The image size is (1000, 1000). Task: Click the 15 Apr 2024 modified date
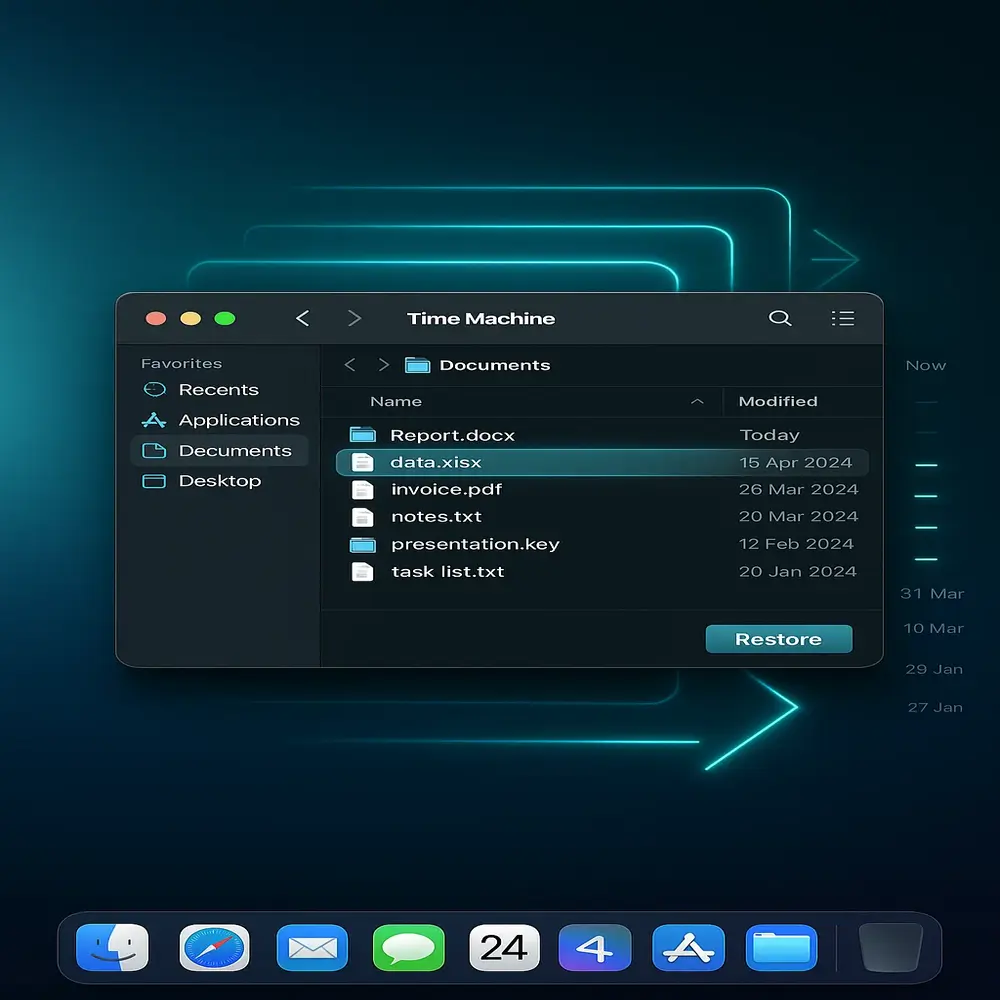(795, 462)
